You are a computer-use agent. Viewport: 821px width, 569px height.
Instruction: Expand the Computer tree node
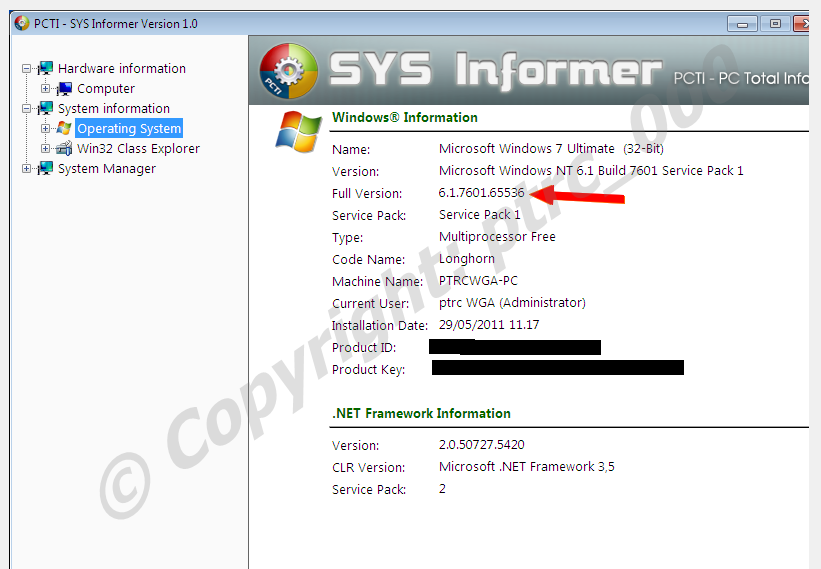[45, 88]
